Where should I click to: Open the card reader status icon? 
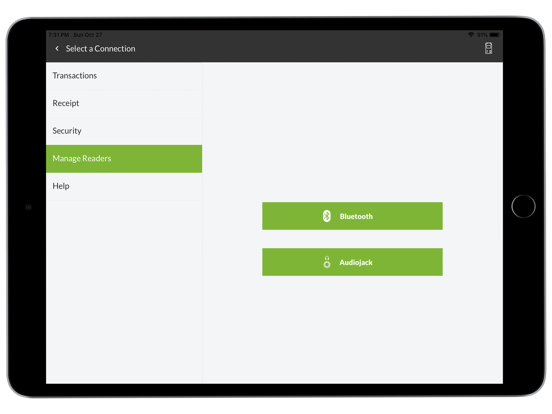tap(488, 48)
